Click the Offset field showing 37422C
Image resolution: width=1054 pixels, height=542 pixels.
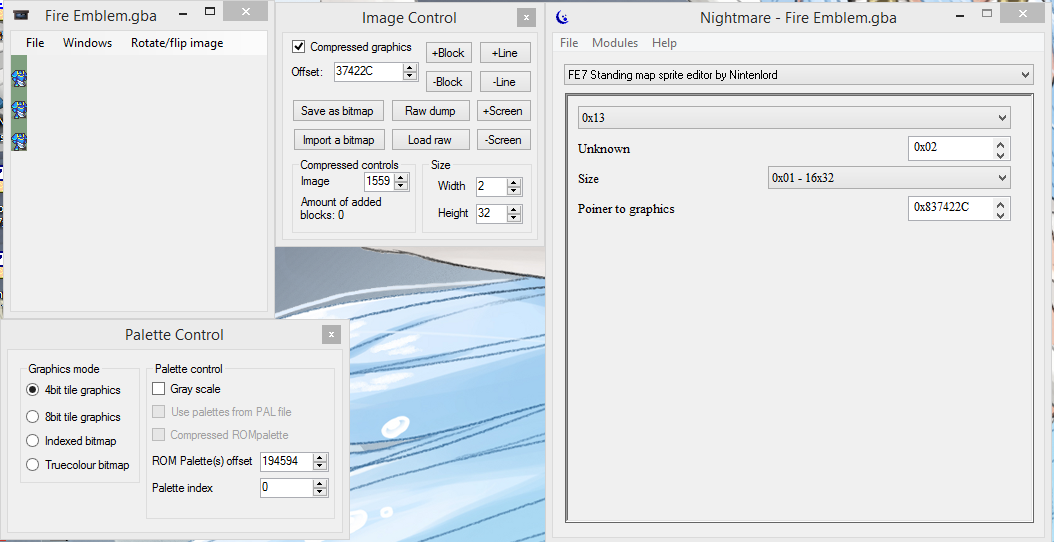click(369, 71)
